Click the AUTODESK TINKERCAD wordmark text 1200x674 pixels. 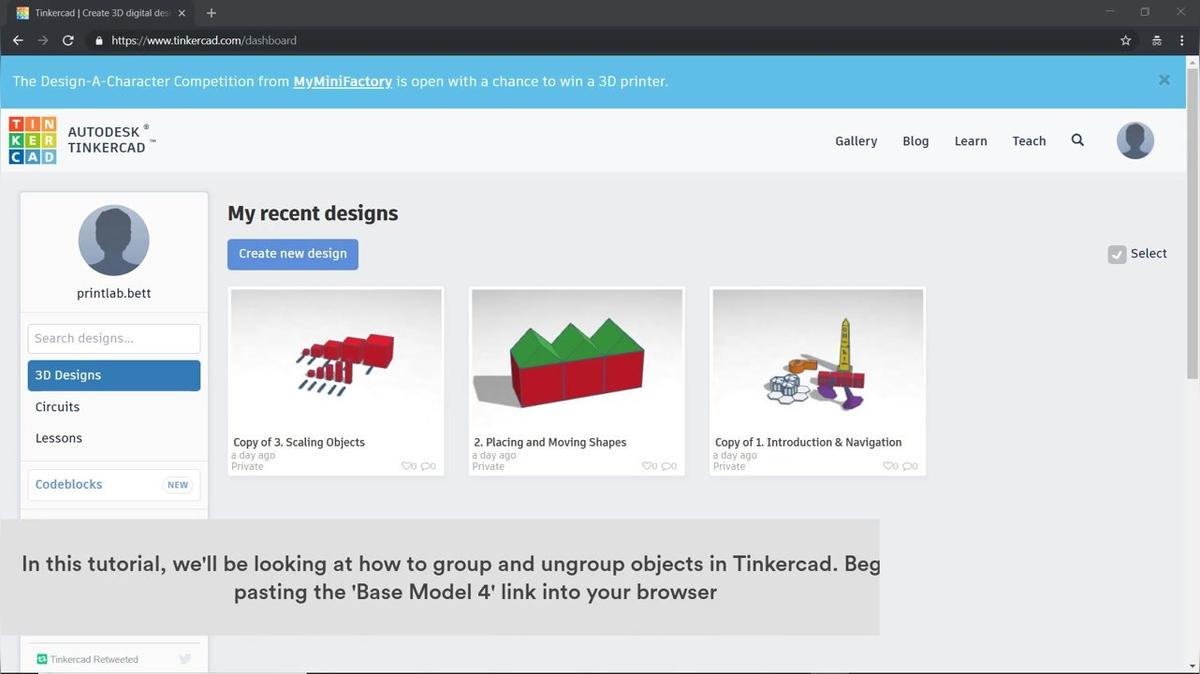click(112, 139)
